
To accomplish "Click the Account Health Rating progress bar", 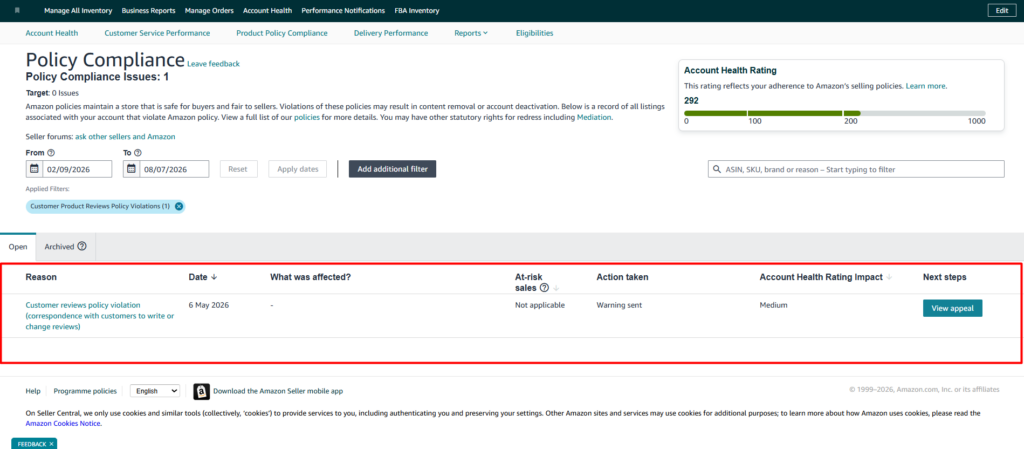I will point(835,113).
